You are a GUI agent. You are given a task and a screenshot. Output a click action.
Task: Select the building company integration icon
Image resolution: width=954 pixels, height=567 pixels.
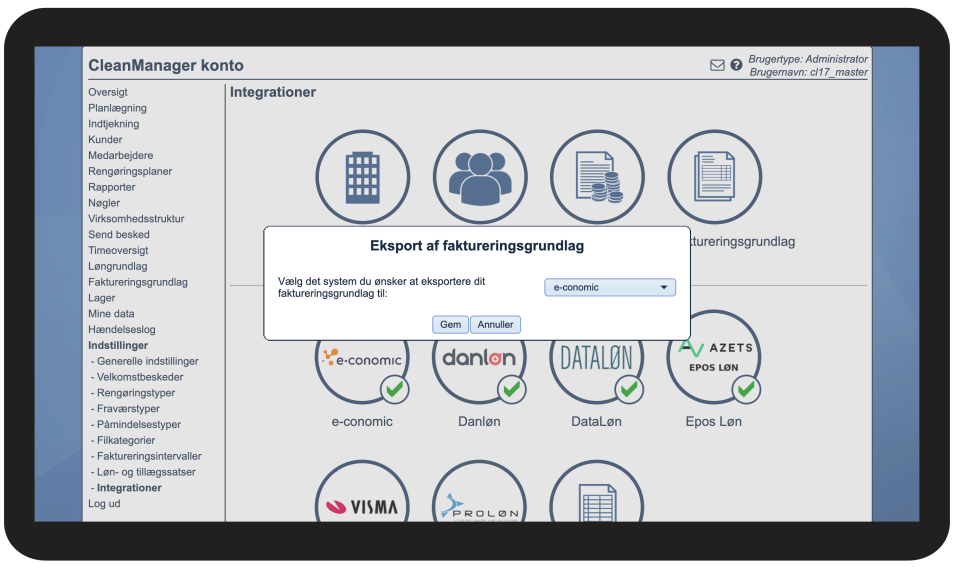coord(363,177)
